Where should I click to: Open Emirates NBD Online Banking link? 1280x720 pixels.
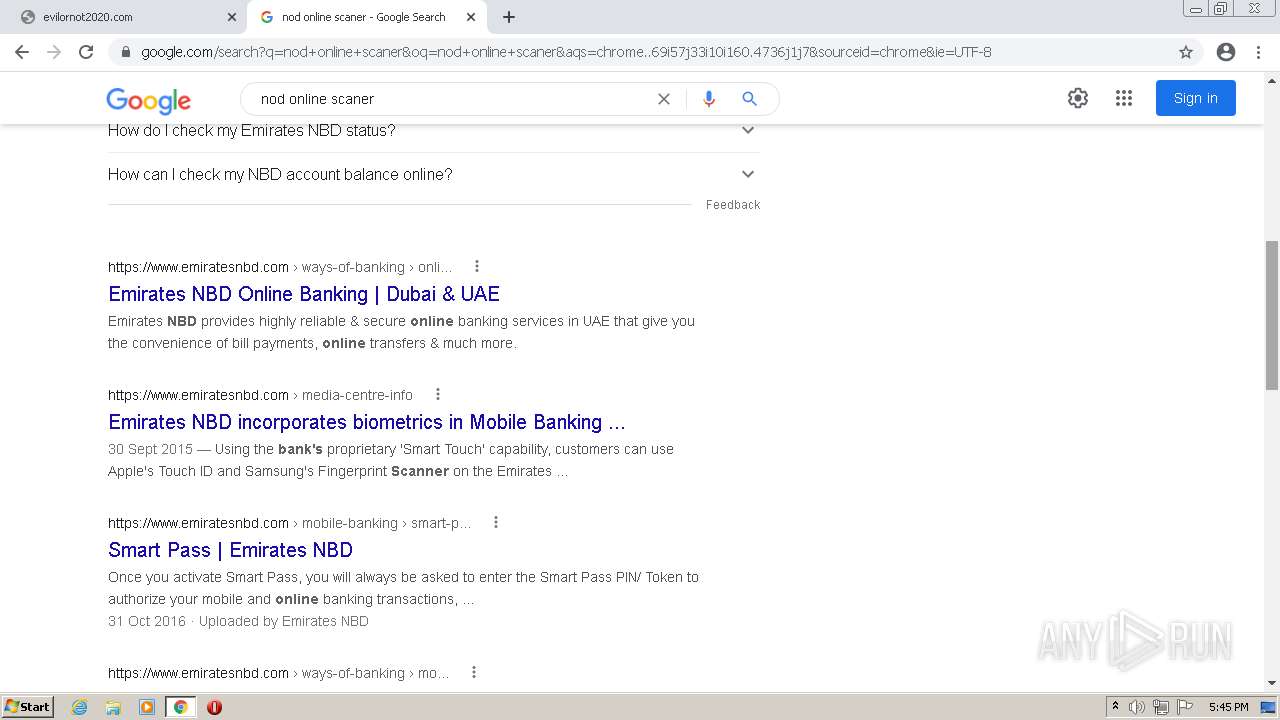pyautogui.click(x=304, y=294)
